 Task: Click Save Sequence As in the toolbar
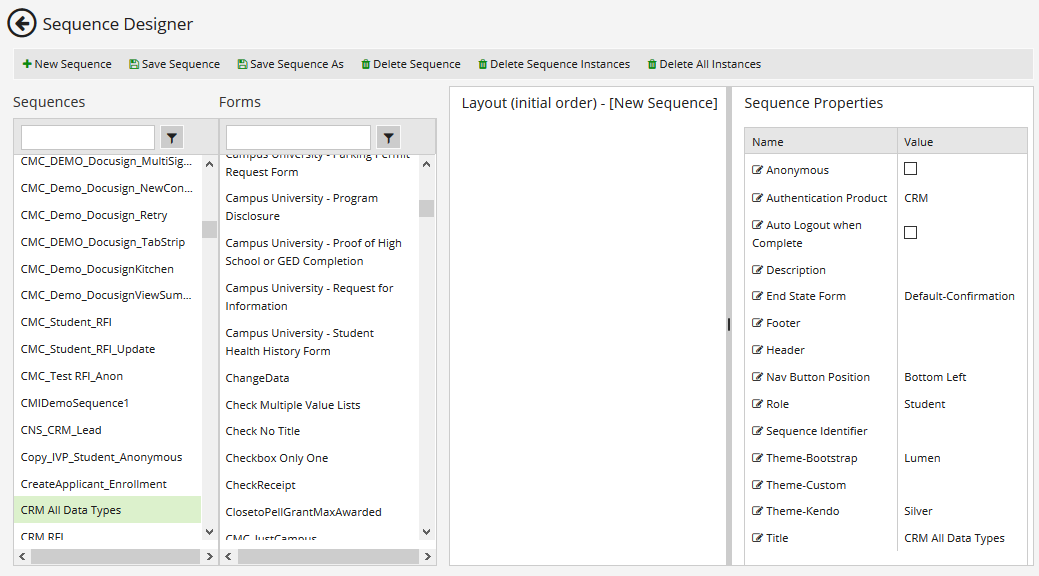click(x=290, y=63)
